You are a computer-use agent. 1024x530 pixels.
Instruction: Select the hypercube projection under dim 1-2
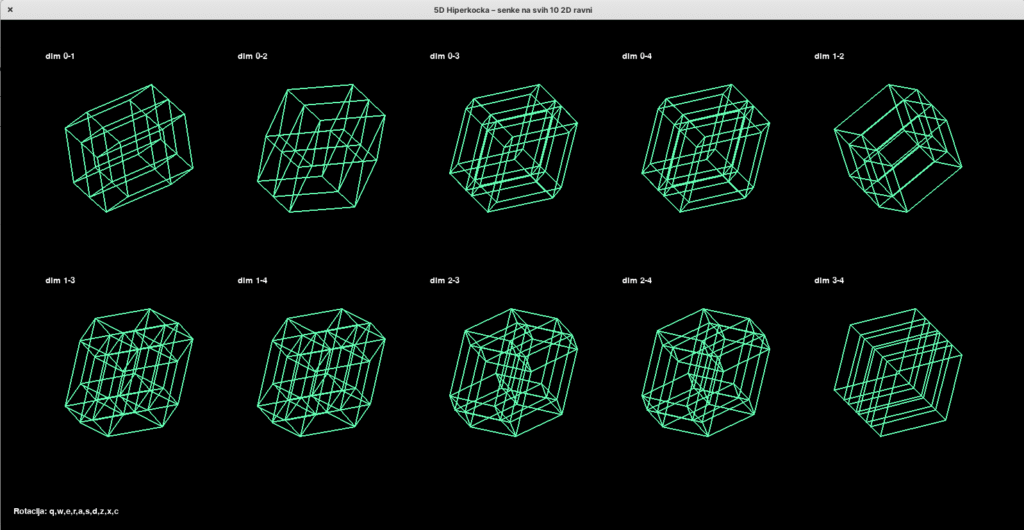(x=898, y=148)
